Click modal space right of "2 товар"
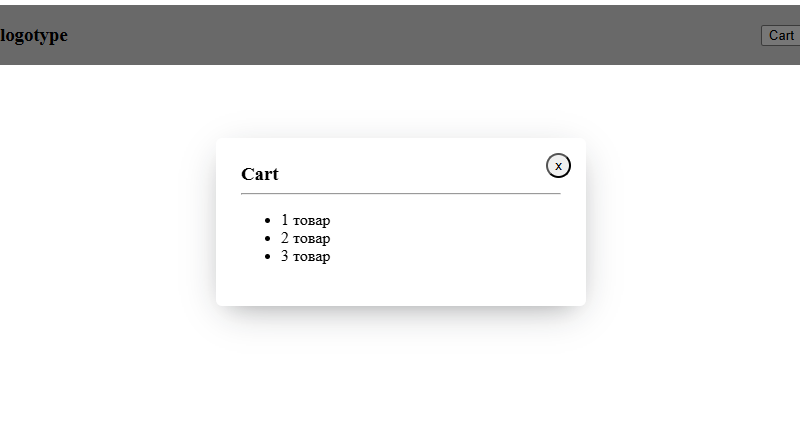 [x=460, y=238]
